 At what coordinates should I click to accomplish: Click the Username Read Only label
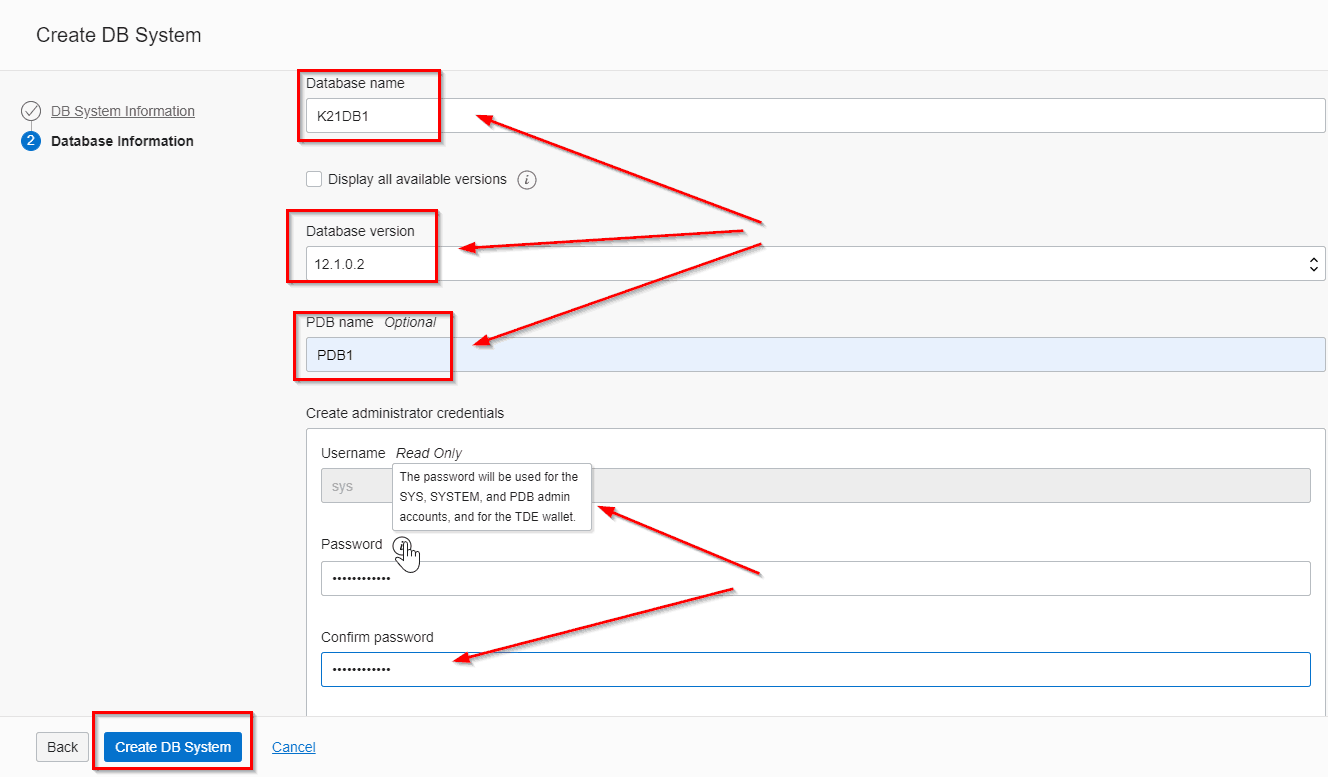tap(391, 453)
